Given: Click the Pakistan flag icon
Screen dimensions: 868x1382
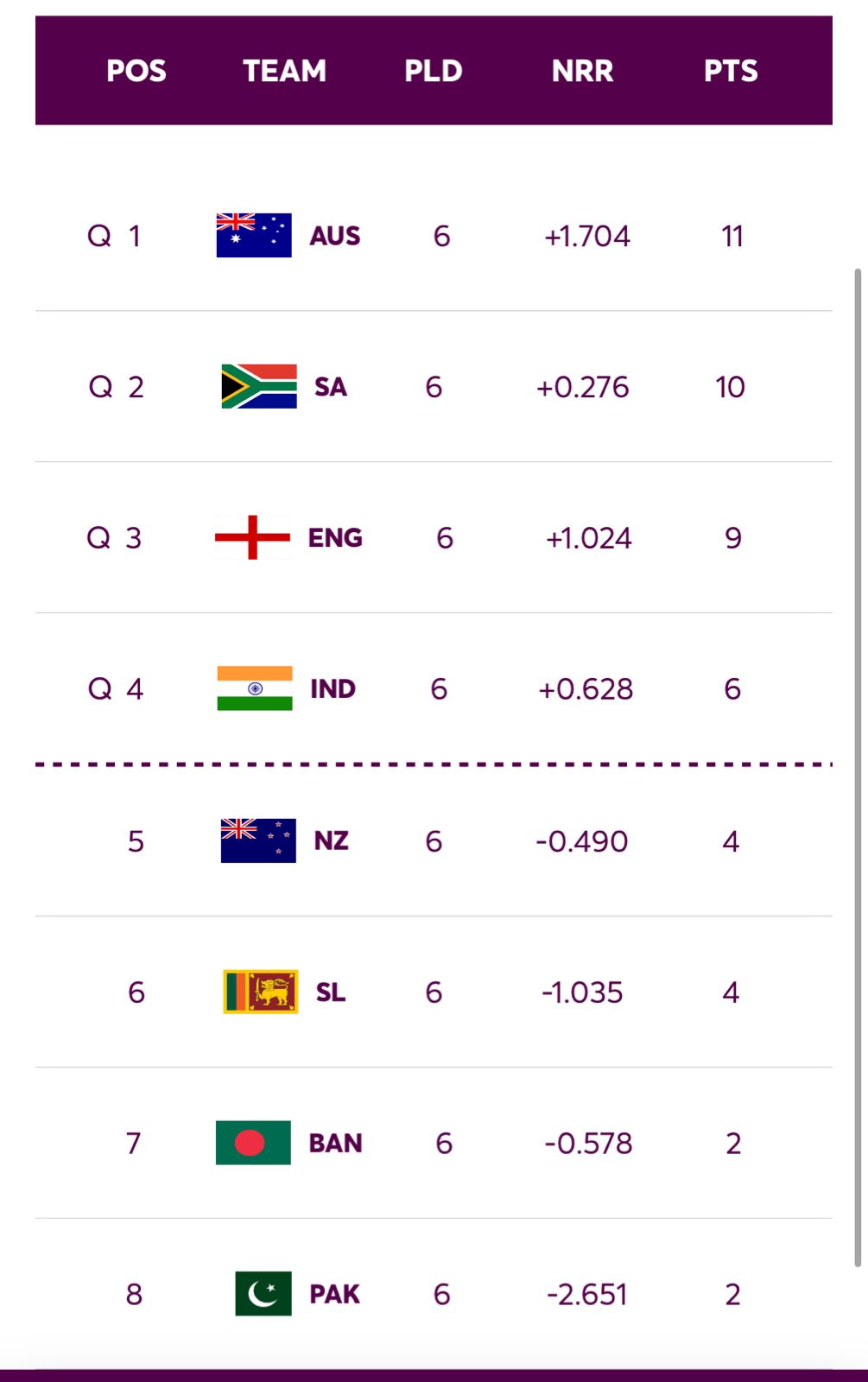Looking at the screenshot, I should coord(263,1294).
